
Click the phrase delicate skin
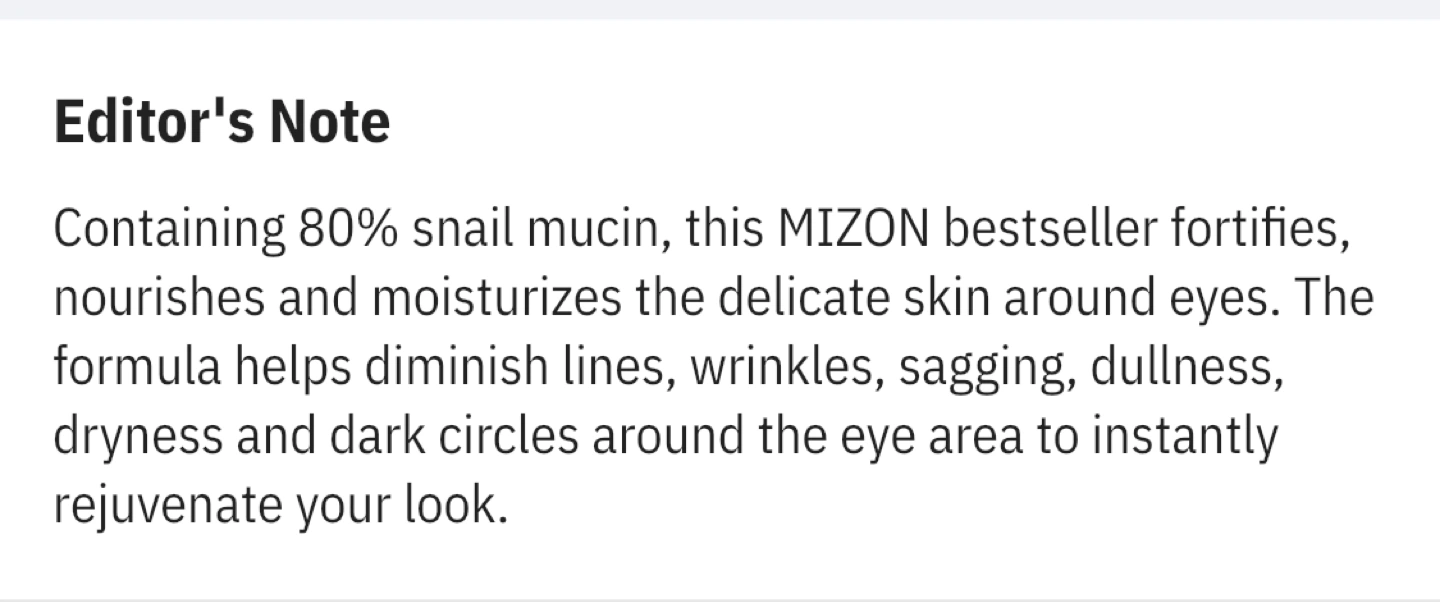(x=856, y=299)
